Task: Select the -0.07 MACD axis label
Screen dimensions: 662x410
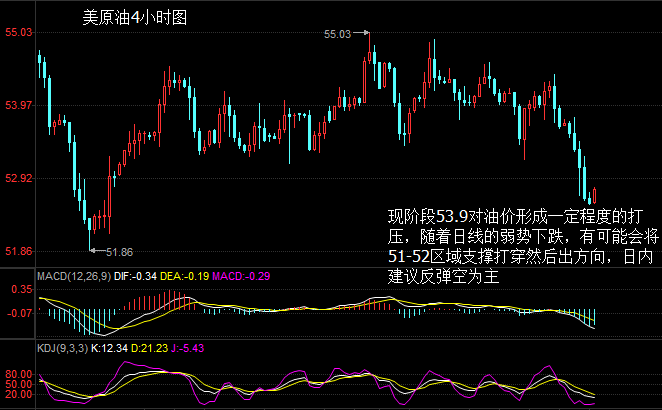Action: 19,313
